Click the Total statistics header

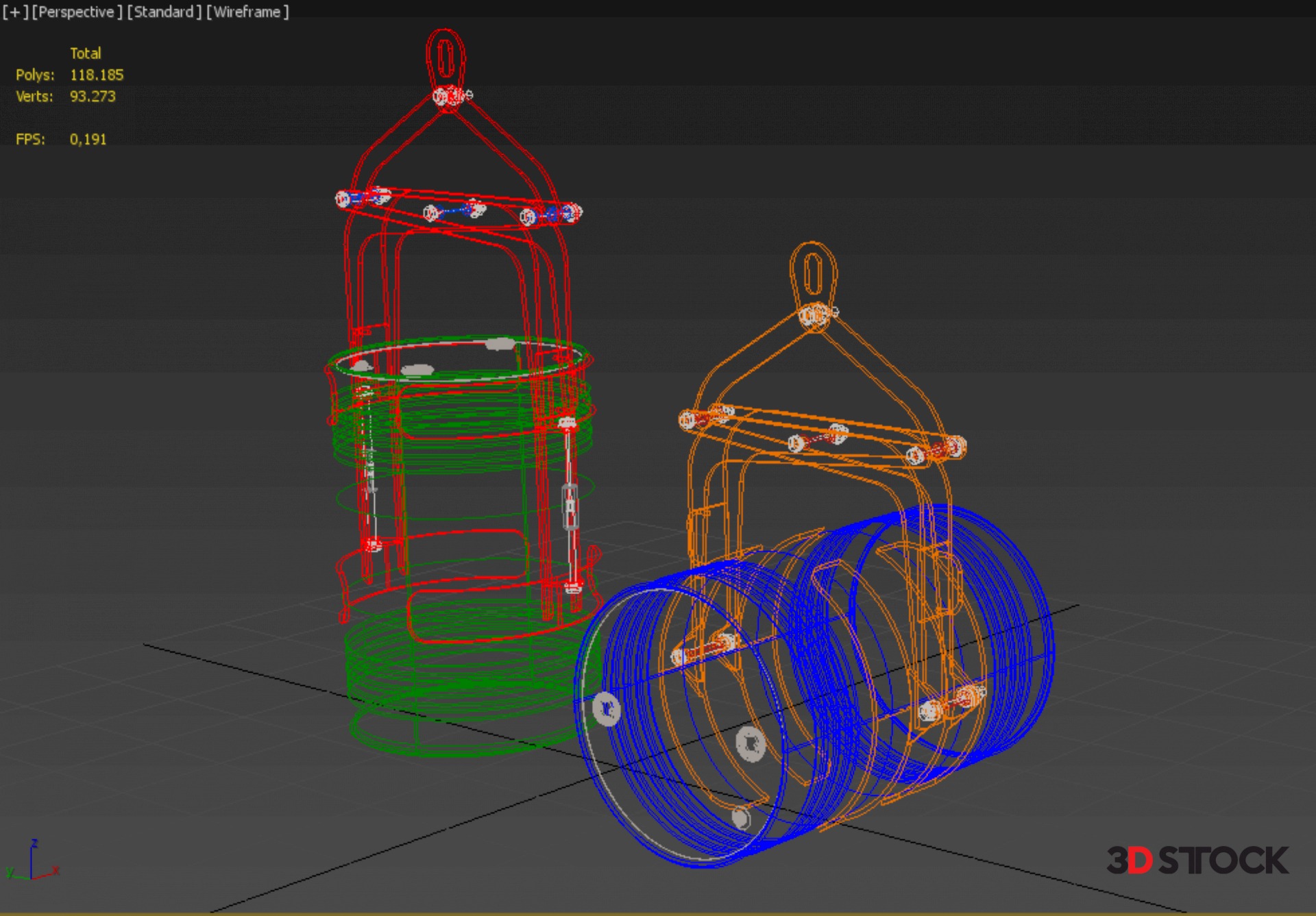(x=85, y=53)
